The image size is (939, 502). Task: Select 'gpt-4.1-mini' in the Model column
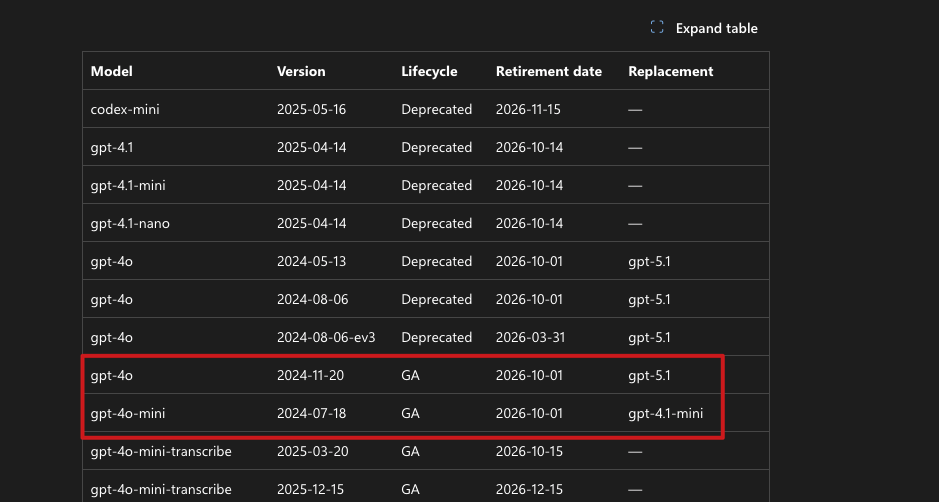(x=128, y=185)
